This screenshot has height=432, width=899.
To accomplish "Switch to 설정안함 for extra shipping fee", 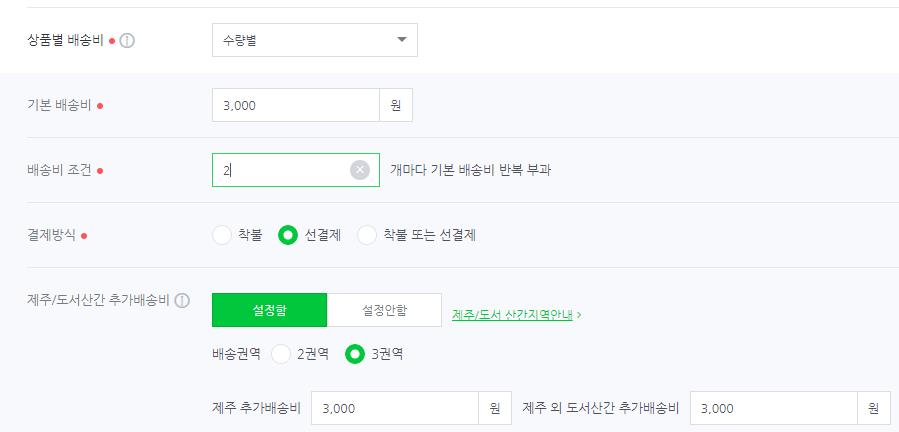I will 384,310.
